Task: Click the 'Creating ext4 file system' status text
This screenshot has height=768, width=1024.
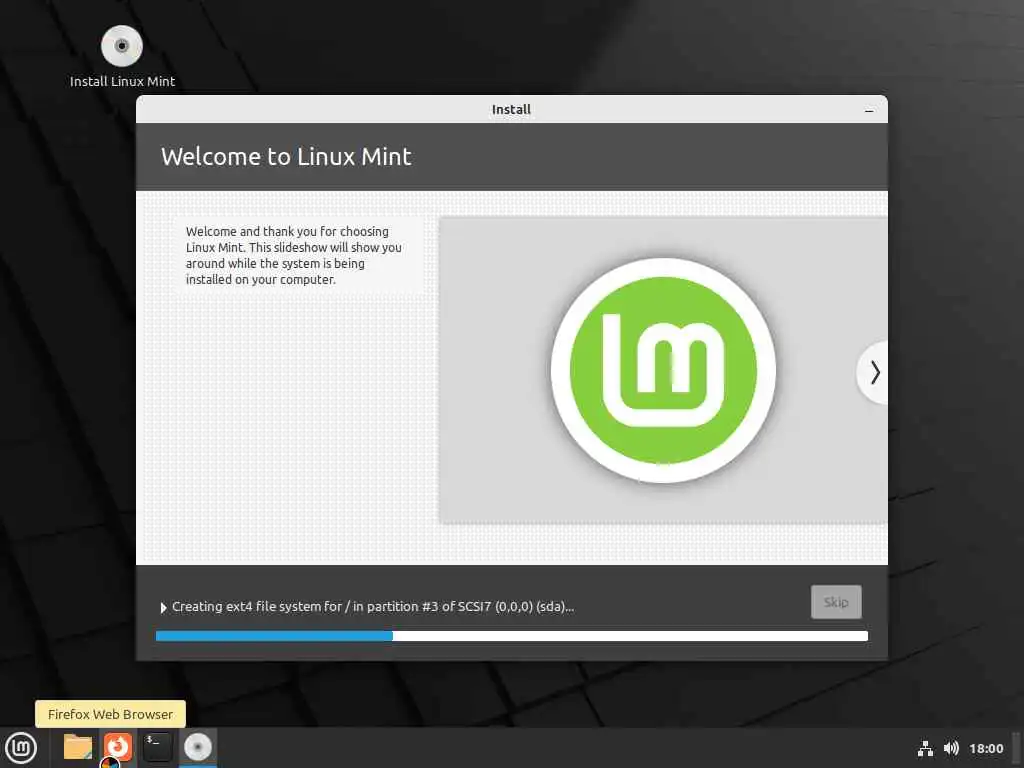Action: point(373,607)
